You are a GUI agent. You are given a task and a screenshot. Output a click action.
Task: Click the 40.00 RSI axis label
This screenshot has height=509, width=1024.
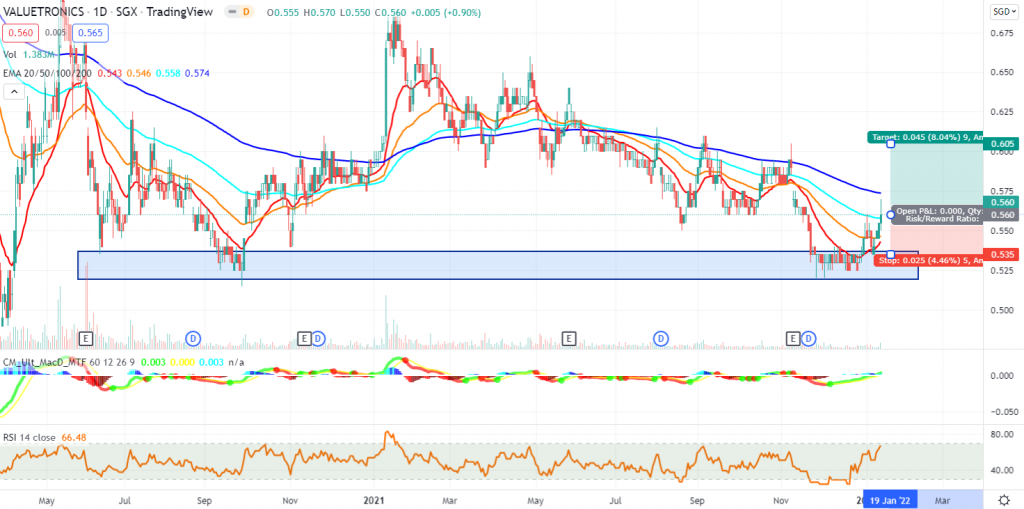coord(1001,471)
